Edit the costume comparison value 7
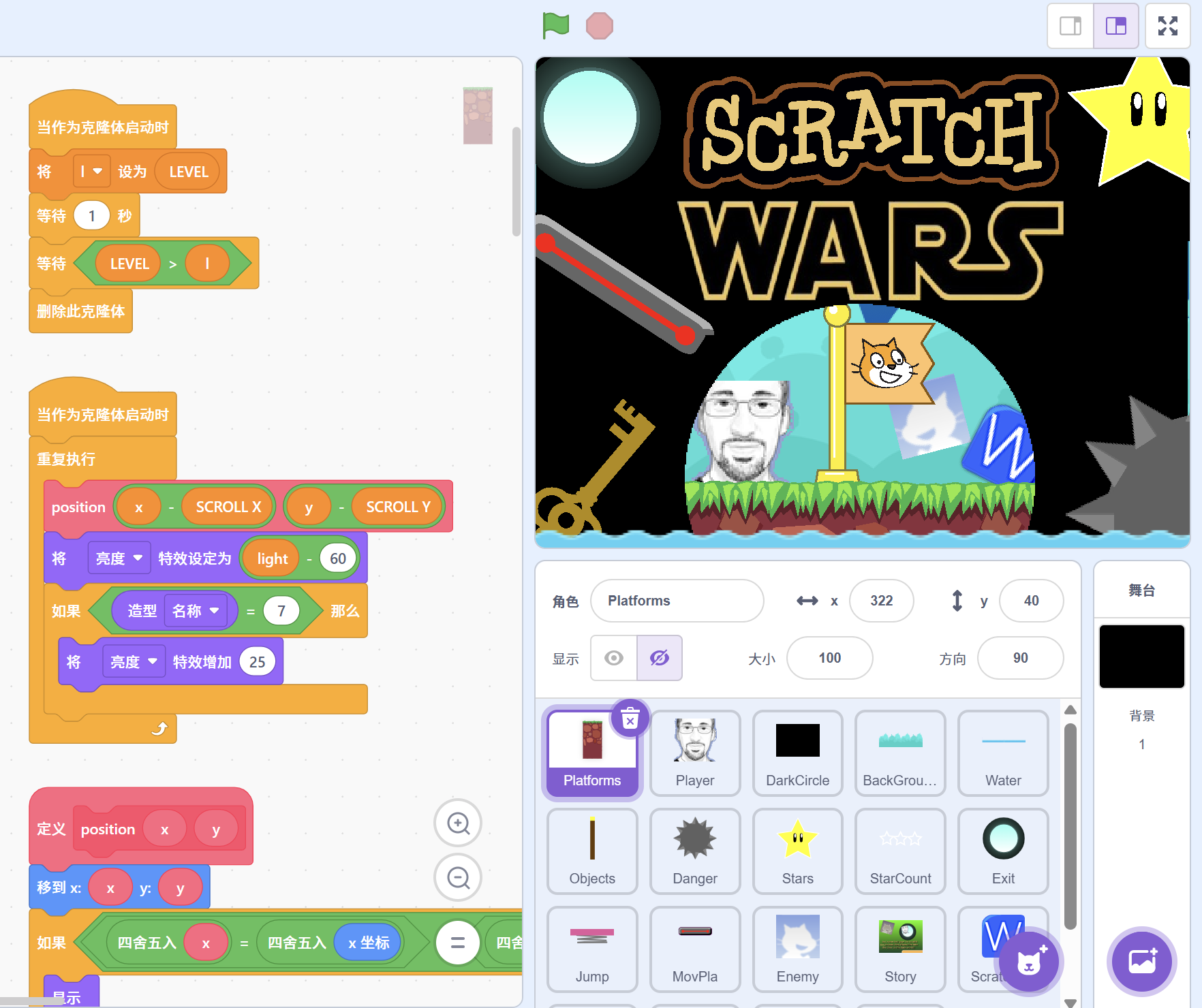The height and width of the screenshot is (1008, 1202). pos(281,611)
